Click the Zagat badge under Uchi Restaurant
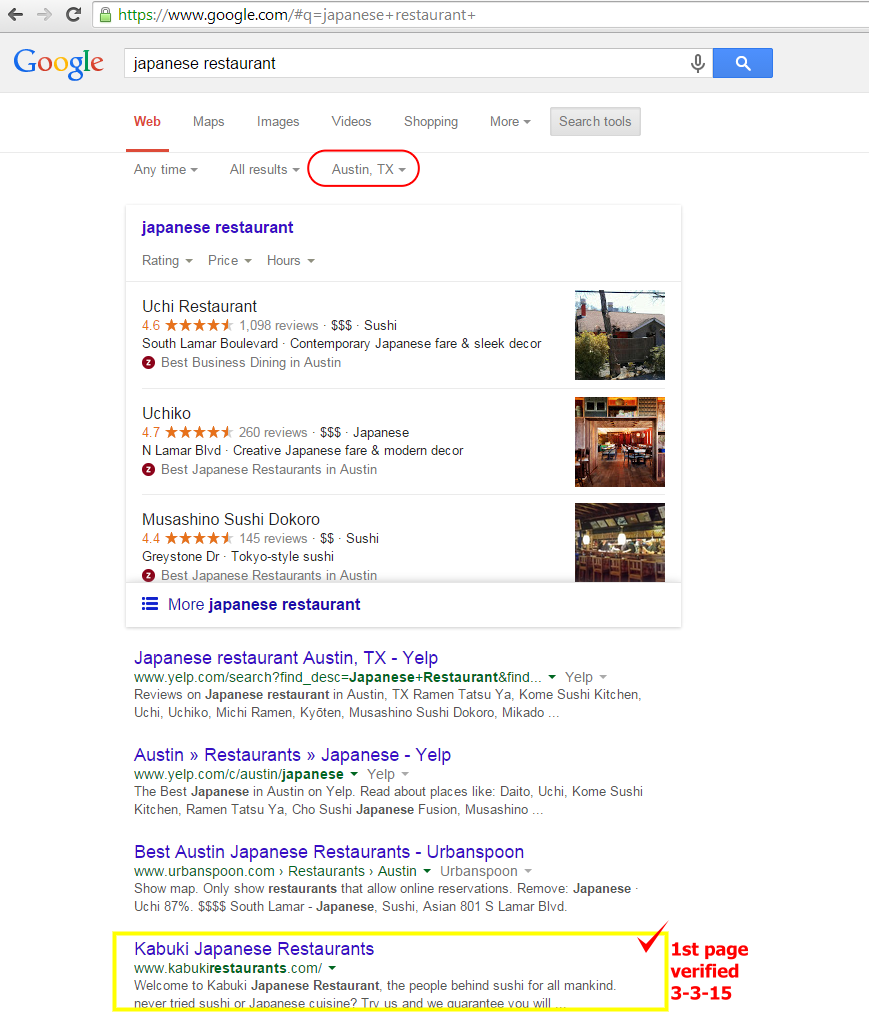This screenshot has height=1015, width=869. click(148, 362)
